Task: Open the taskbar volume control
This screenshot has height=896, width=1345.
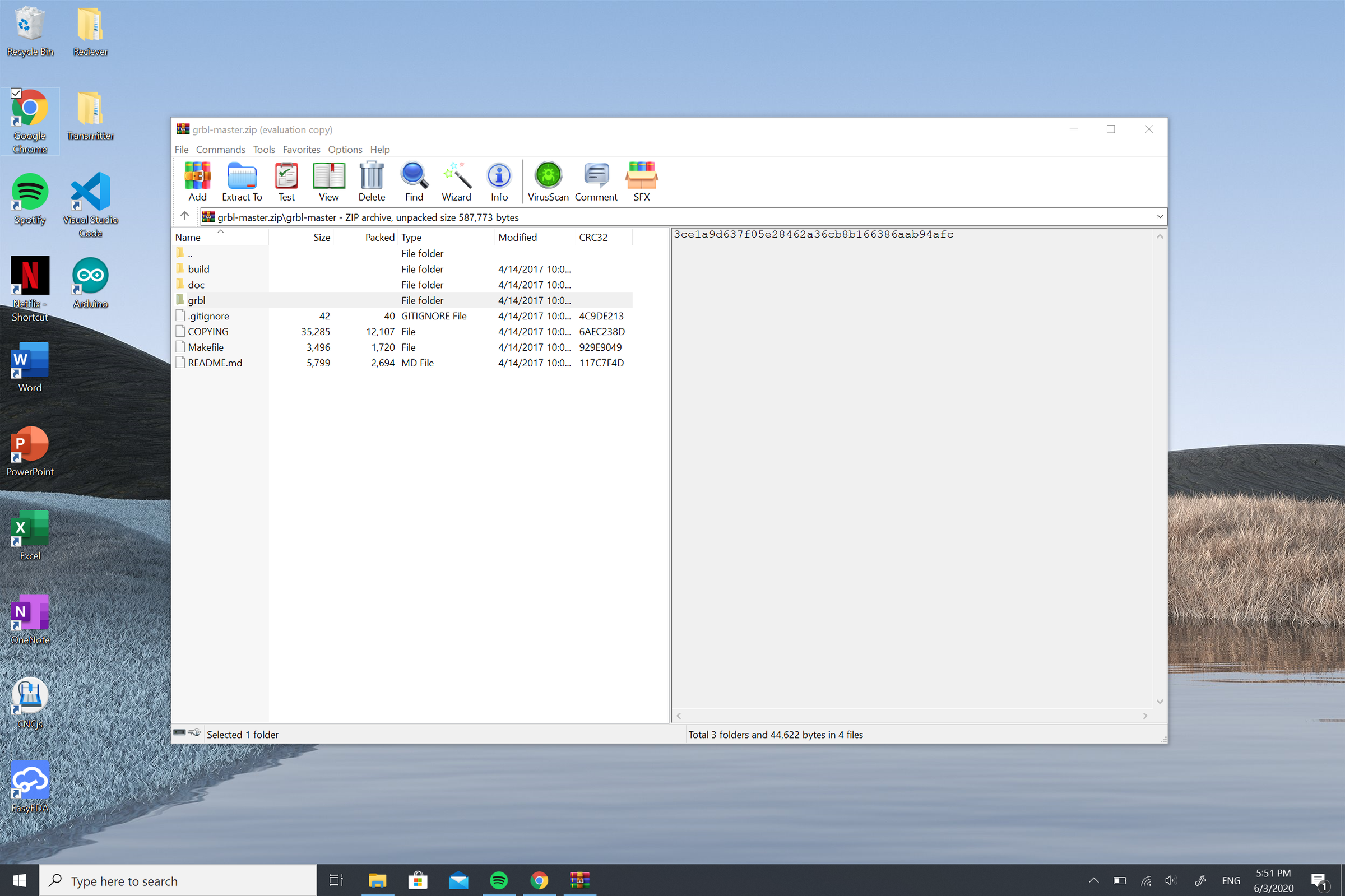Action: pos(1170,880)
